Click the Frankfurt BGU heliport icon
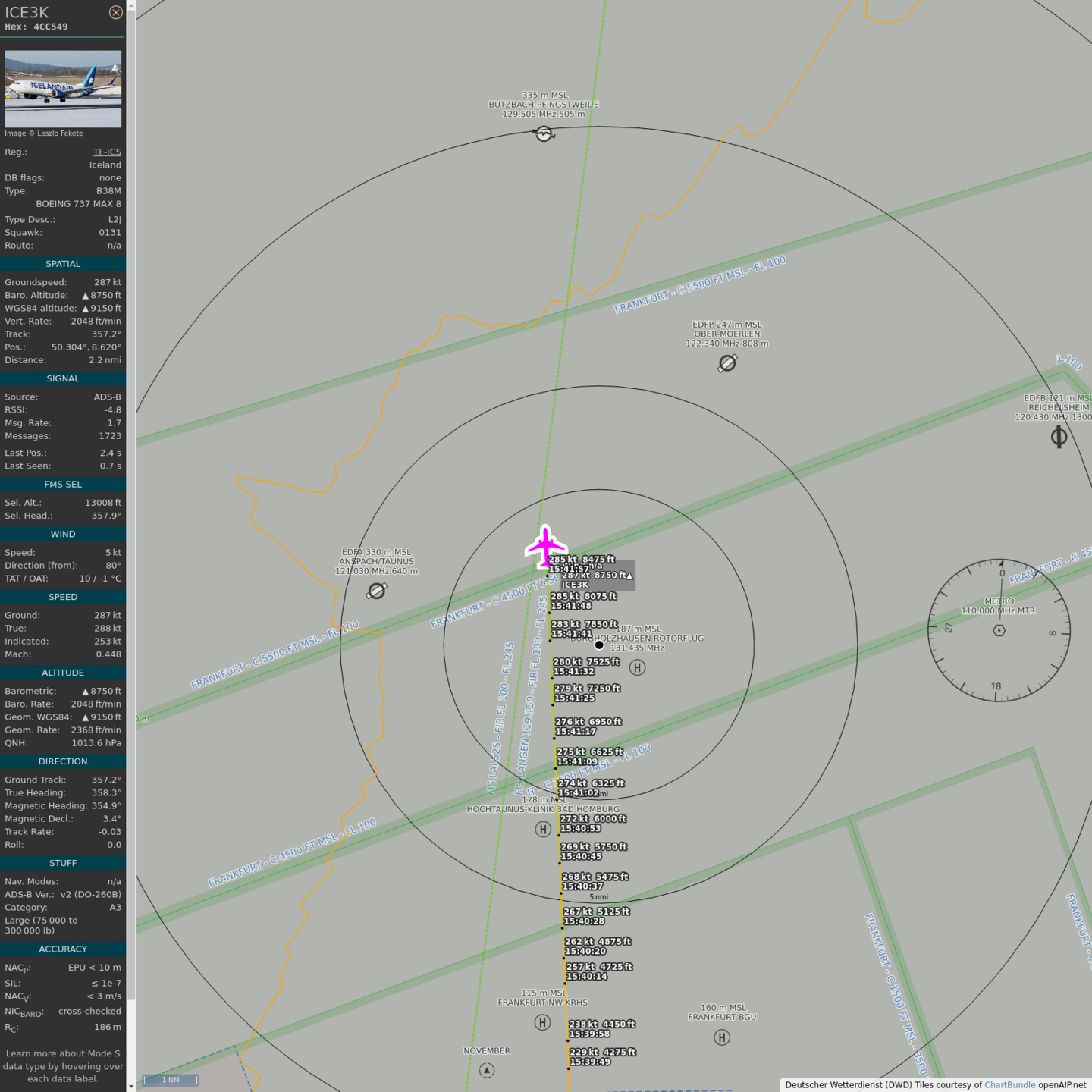 (722, 1037)
